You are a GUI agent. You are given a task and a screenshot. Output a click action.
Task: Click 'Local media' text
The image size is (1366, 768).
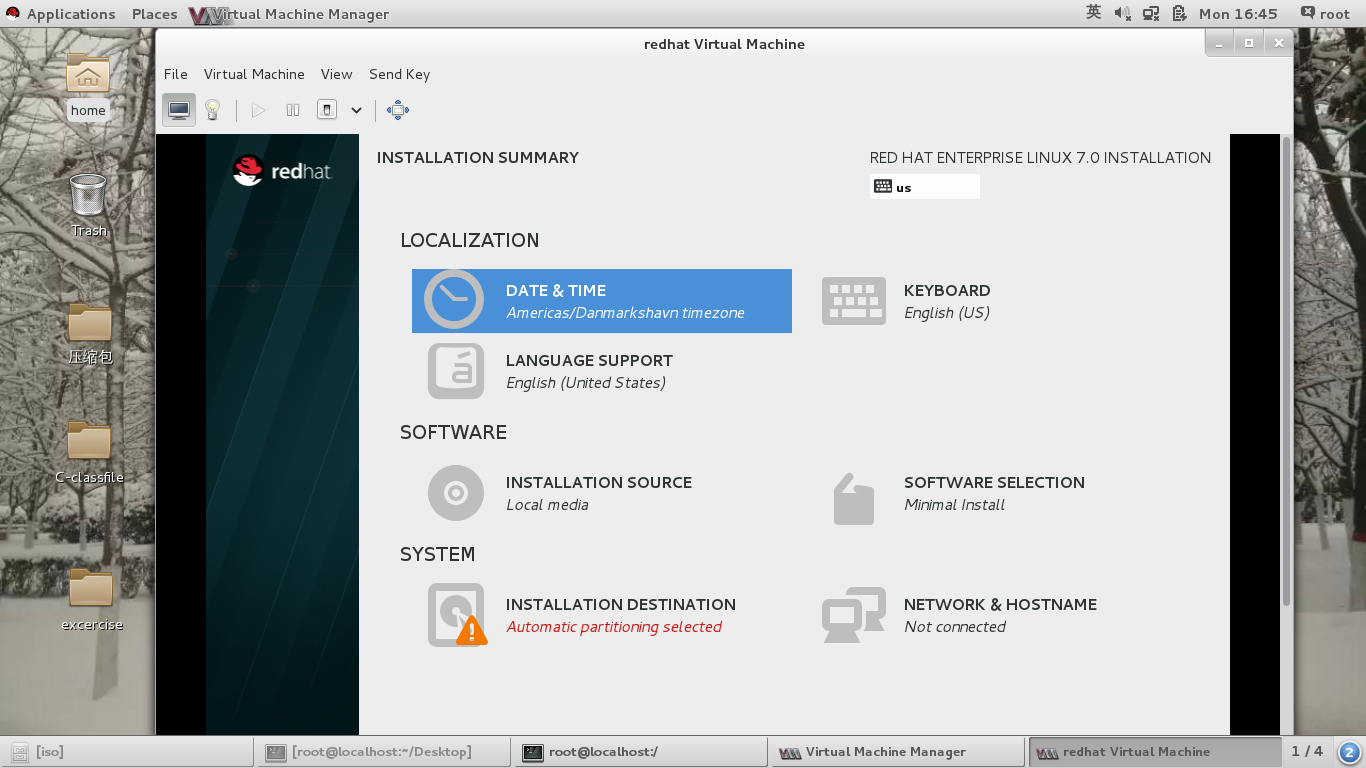pyautogui.click(x=547, y=505)
